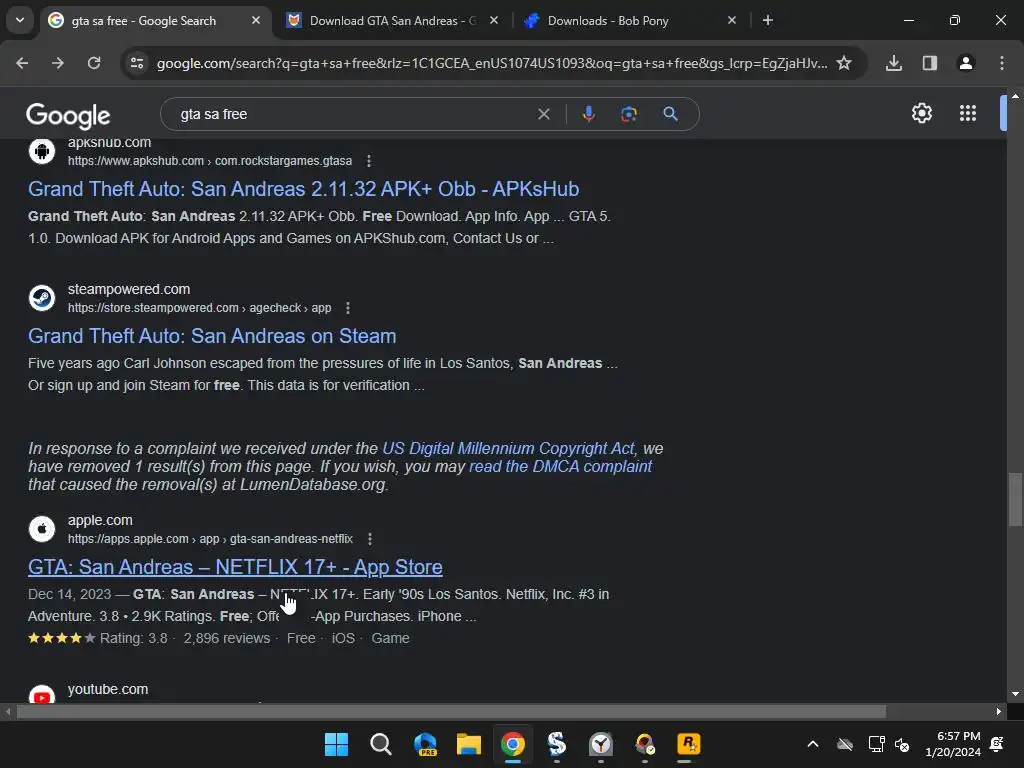Click the apple.com site favicon
The width and height of the screenshot is (1024, 768).
pos(42,528)
